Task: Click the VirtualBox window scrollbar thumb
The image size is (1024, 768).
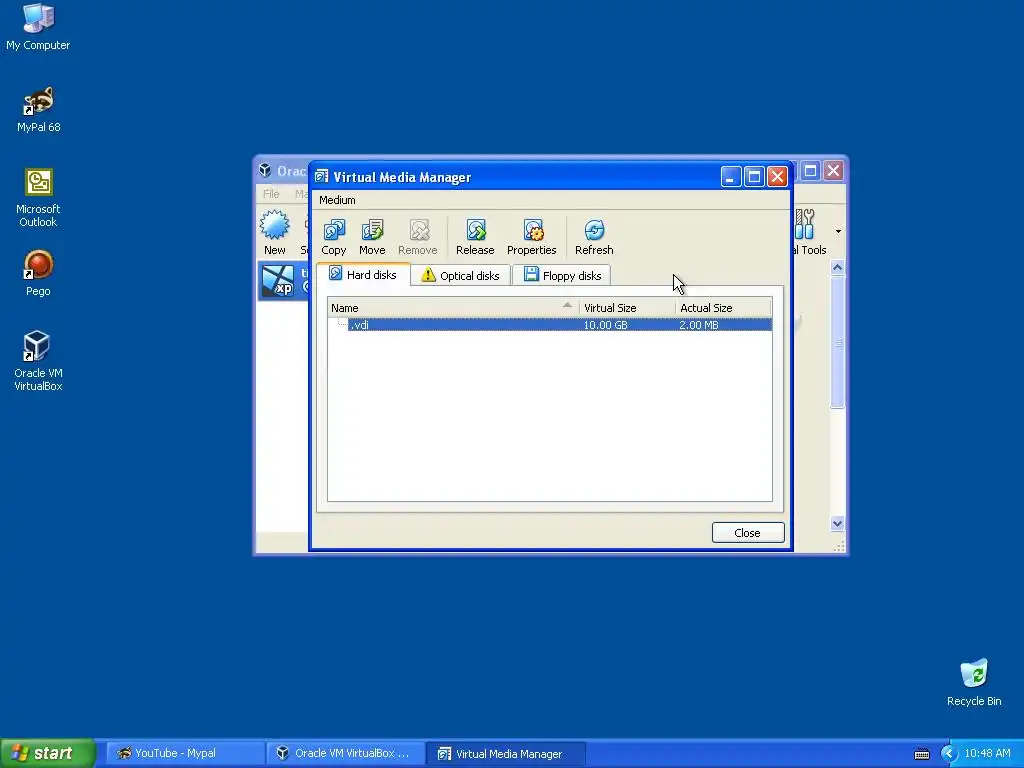Action: (x=837, y=343)
